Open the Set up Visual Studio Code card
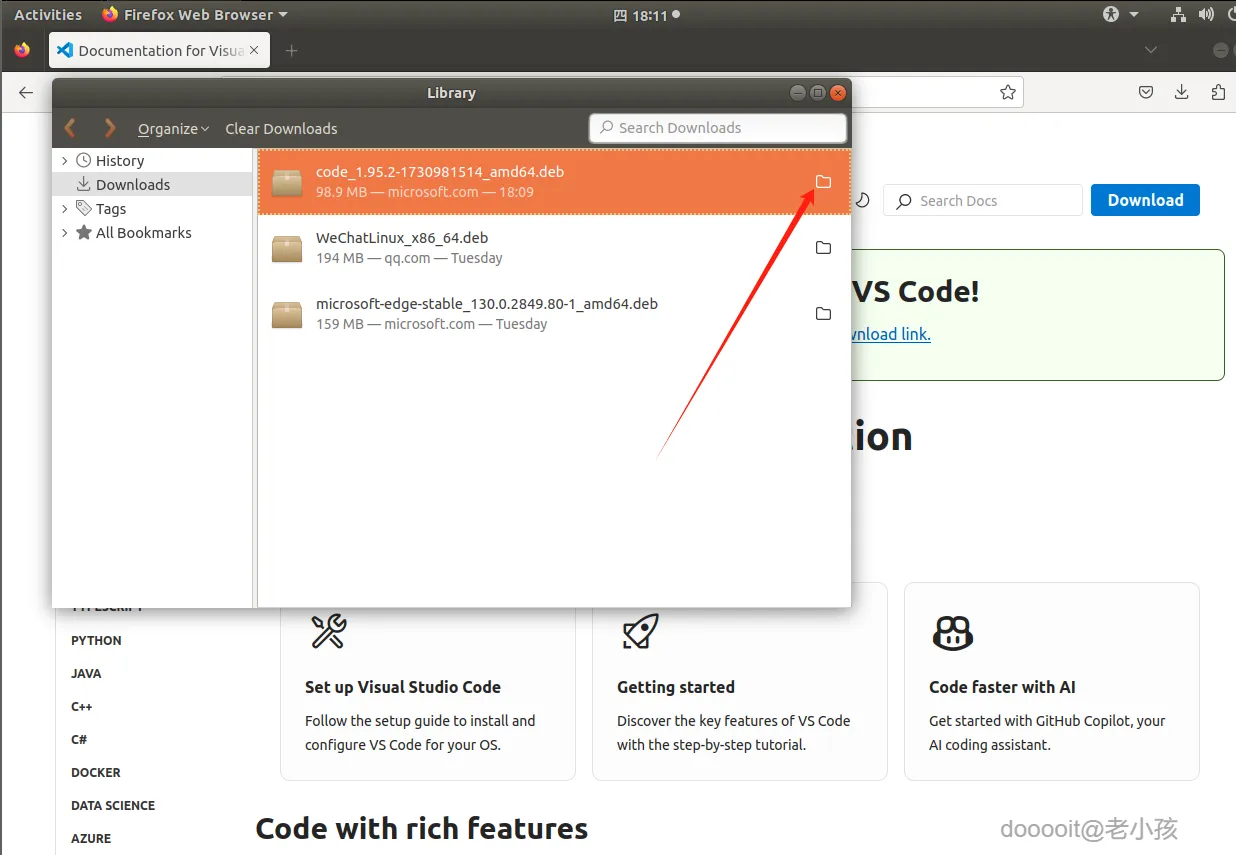This screenshot has width=1236, height=855. coord(428,681)
